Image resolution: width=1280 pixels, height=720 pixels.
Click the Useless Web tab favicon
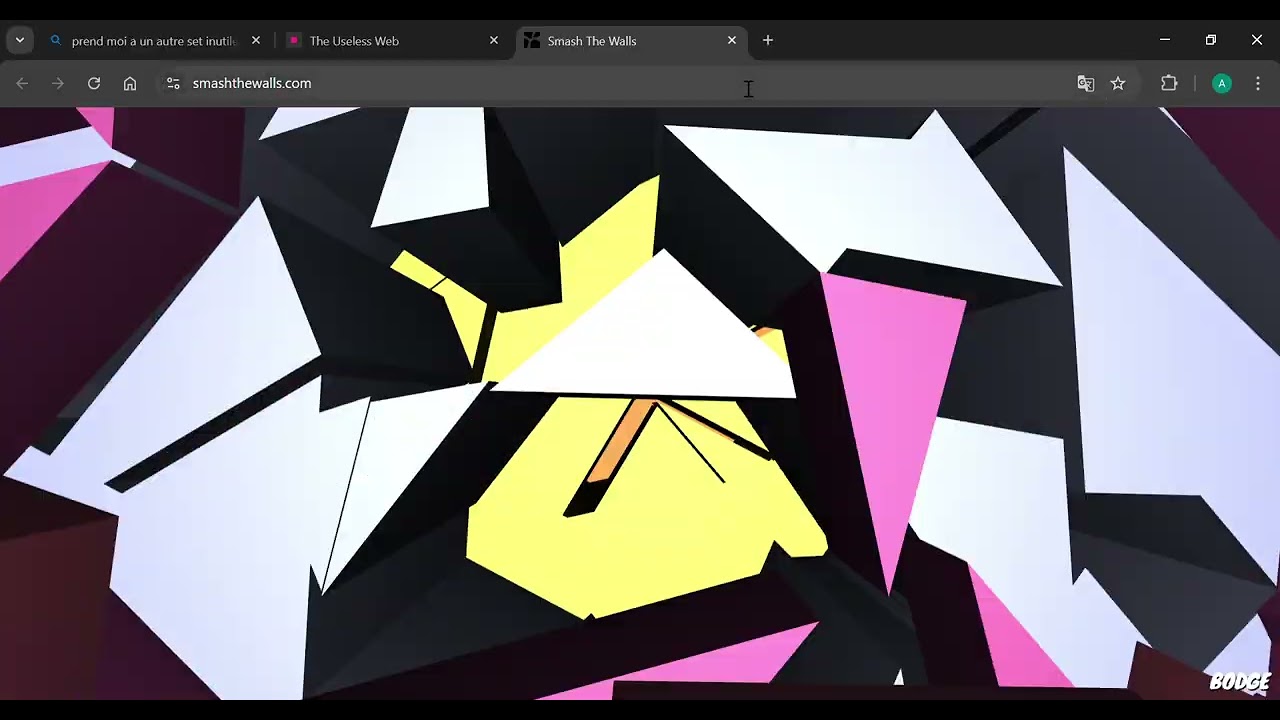click(294, 41)
